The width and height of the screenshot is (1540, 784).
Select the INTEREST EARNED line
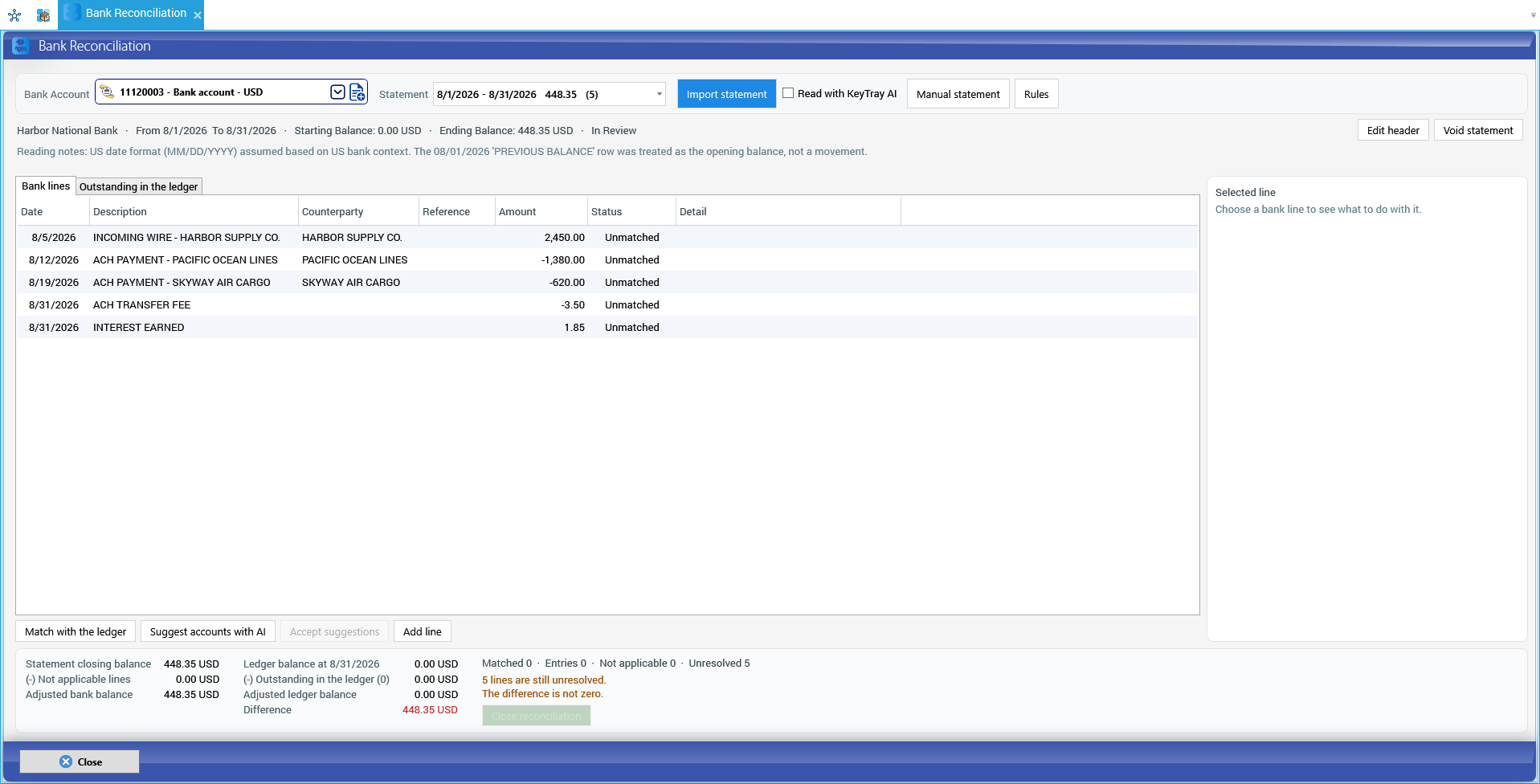(607, 327)
